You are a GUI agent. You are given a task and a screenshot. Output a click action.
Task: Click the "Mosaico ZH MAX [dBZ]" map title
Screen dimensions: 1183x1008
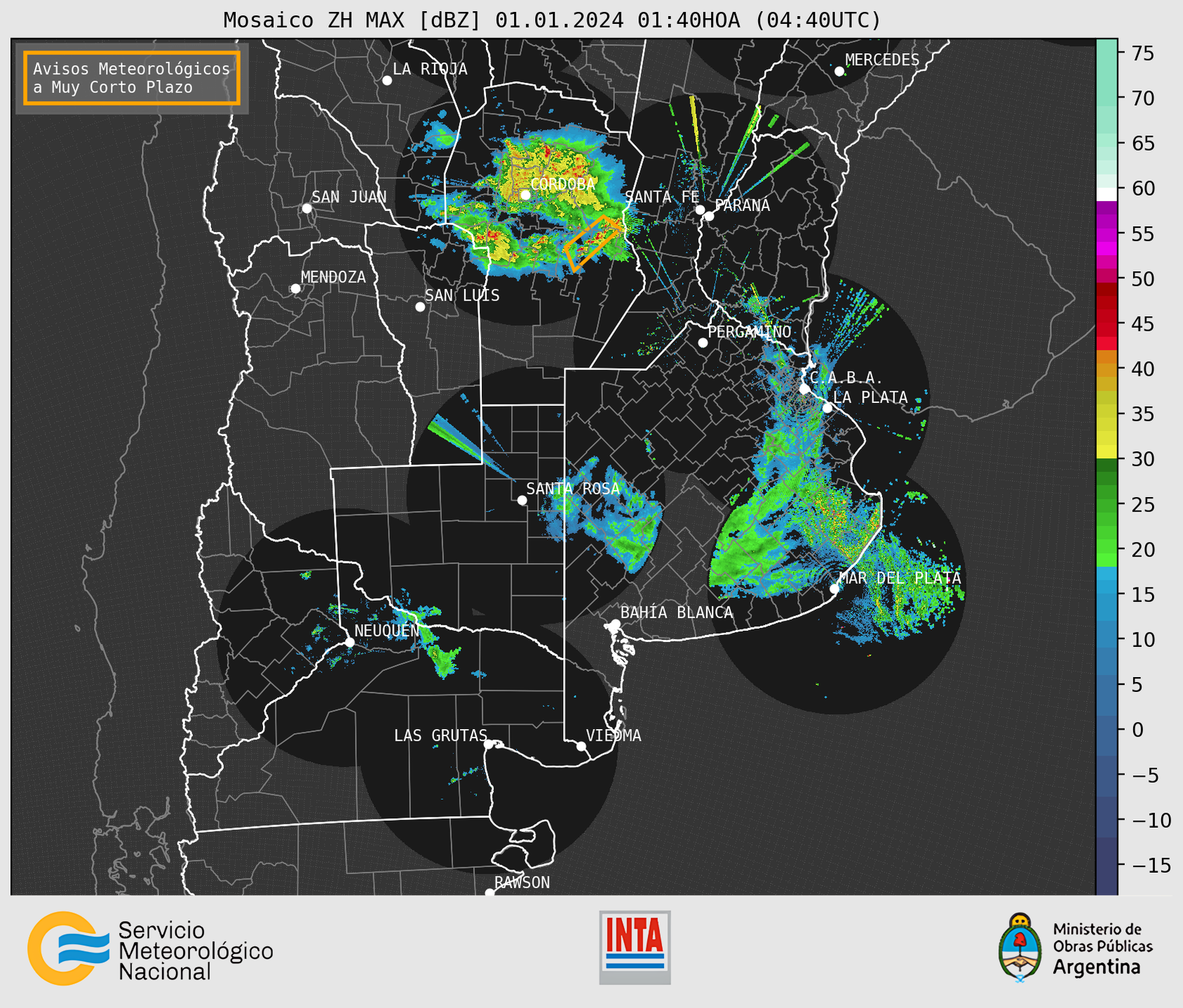tap(552, 20)
